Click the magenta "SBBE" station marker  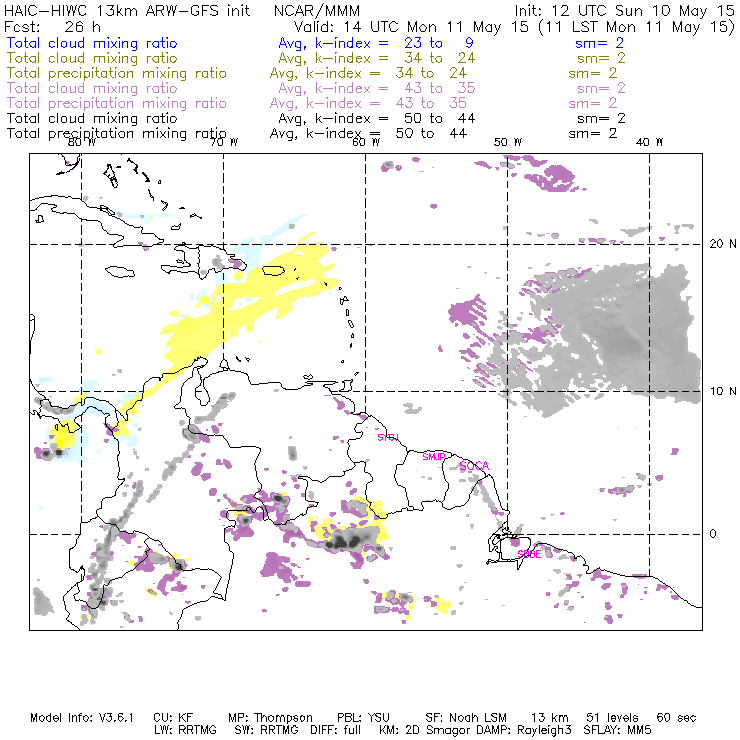point(529,555)
